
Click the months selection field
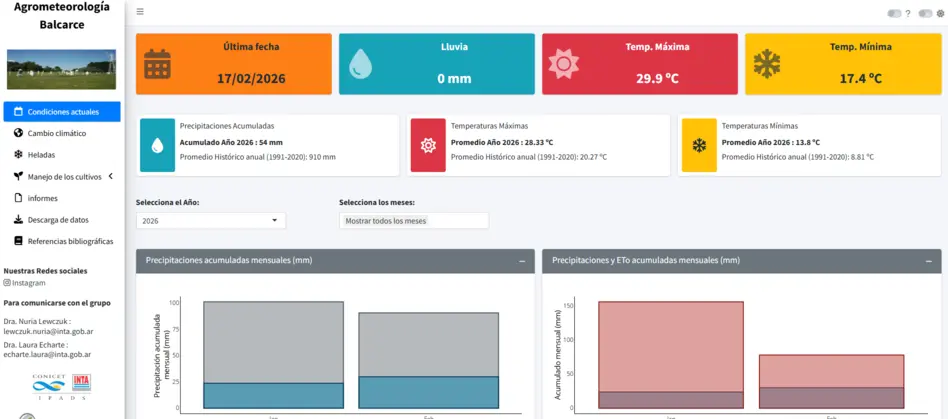(x=413, y=221)
